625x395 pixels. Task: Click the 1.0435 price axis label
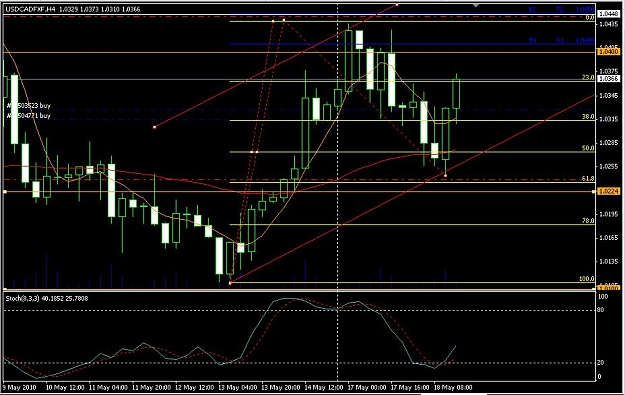608,24
